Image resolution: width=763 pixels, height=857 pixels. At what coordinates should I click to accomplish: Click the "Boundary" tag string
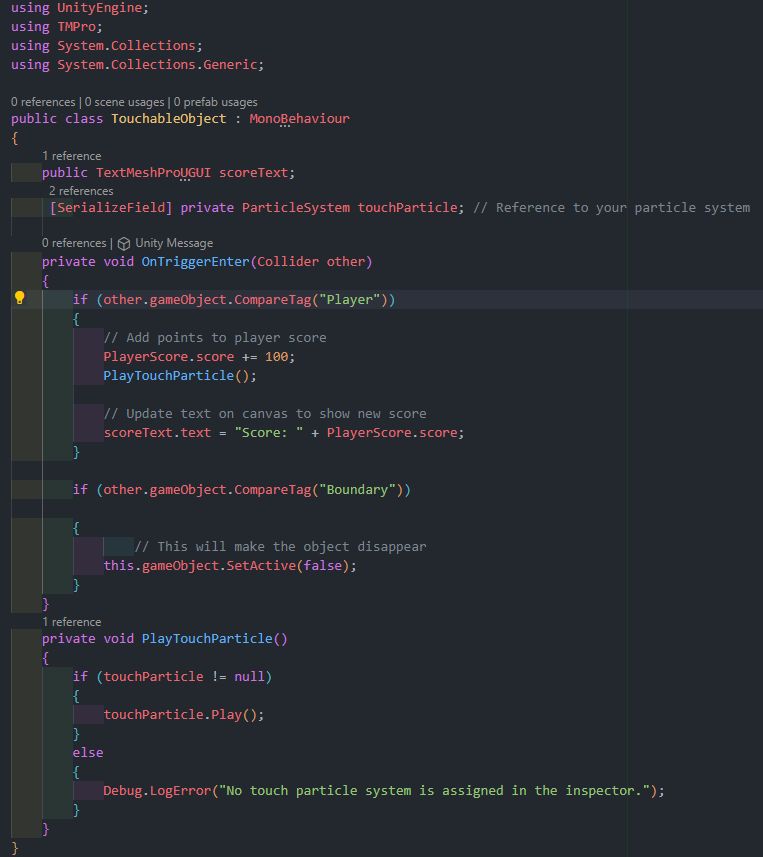coord(365,490)
